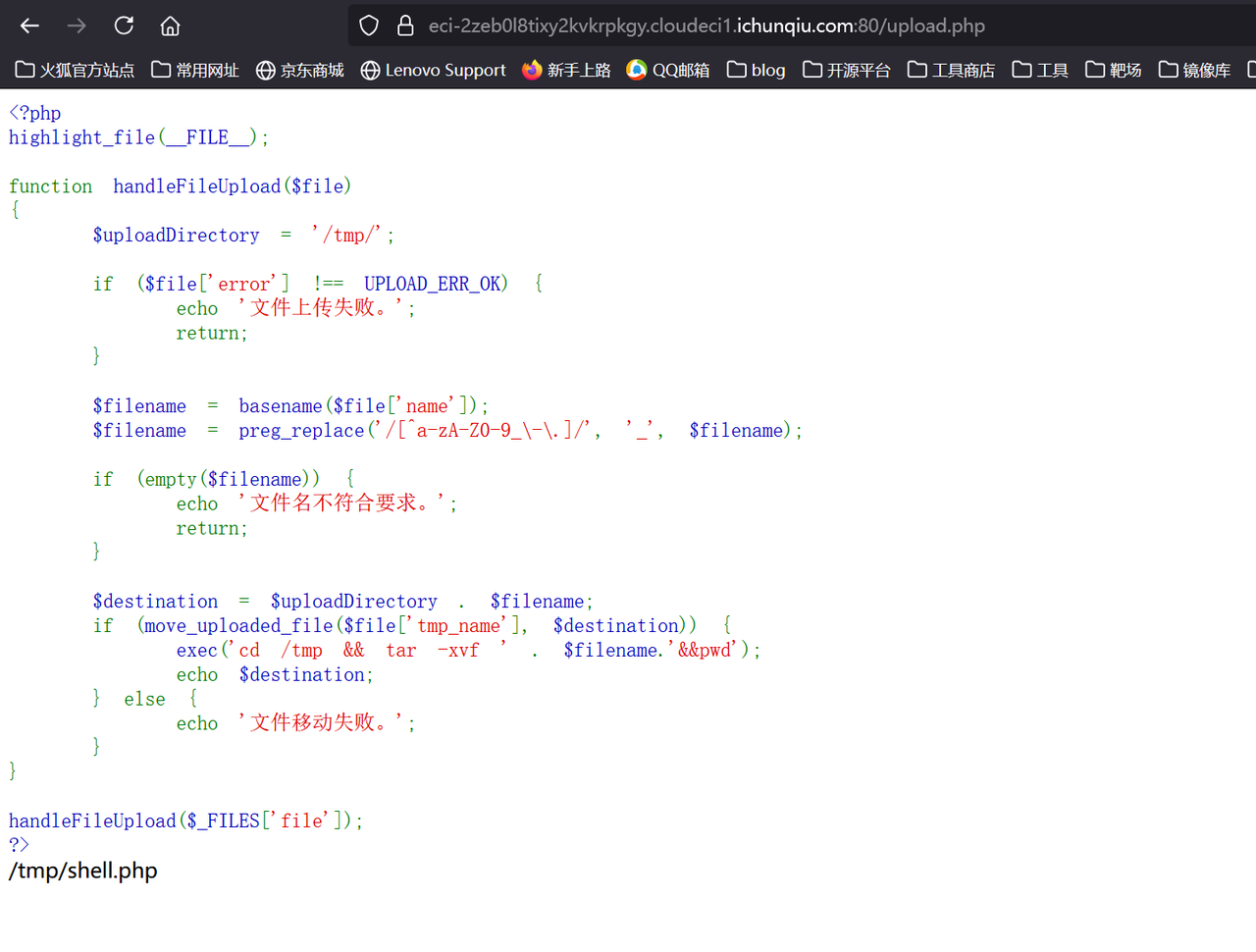1256x952 pixels.
Task: Expand the 火狐官方站点 bookmark folder
Action: coord(75,70)
